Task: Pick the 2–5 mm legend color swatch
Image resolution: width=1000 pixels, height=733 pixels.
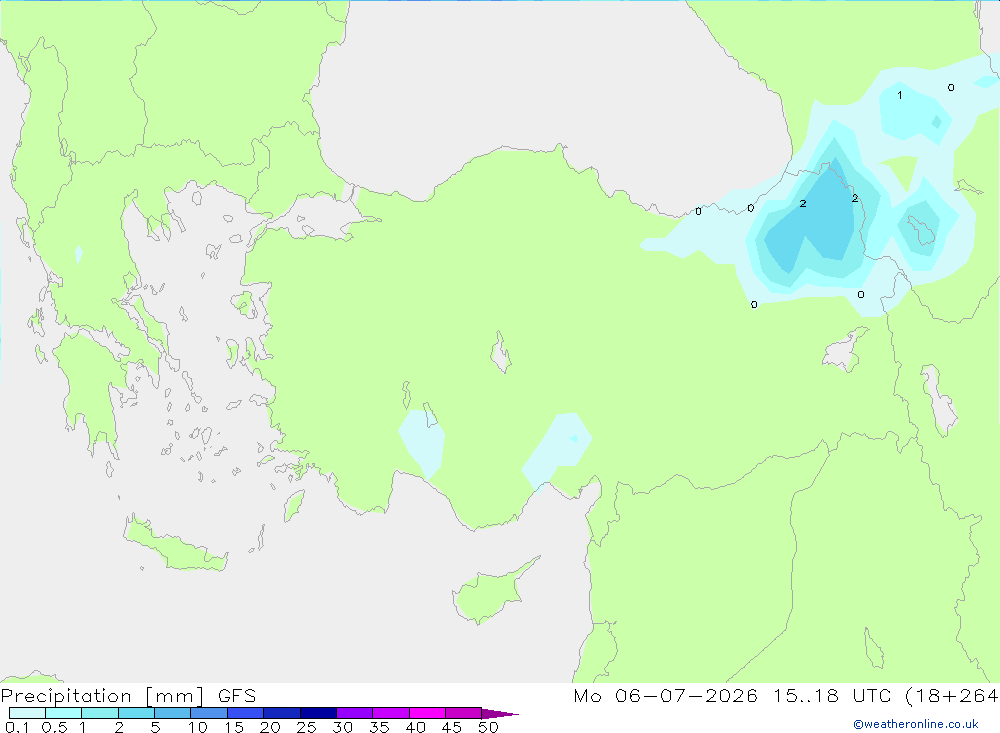Action: coord(136,713)
